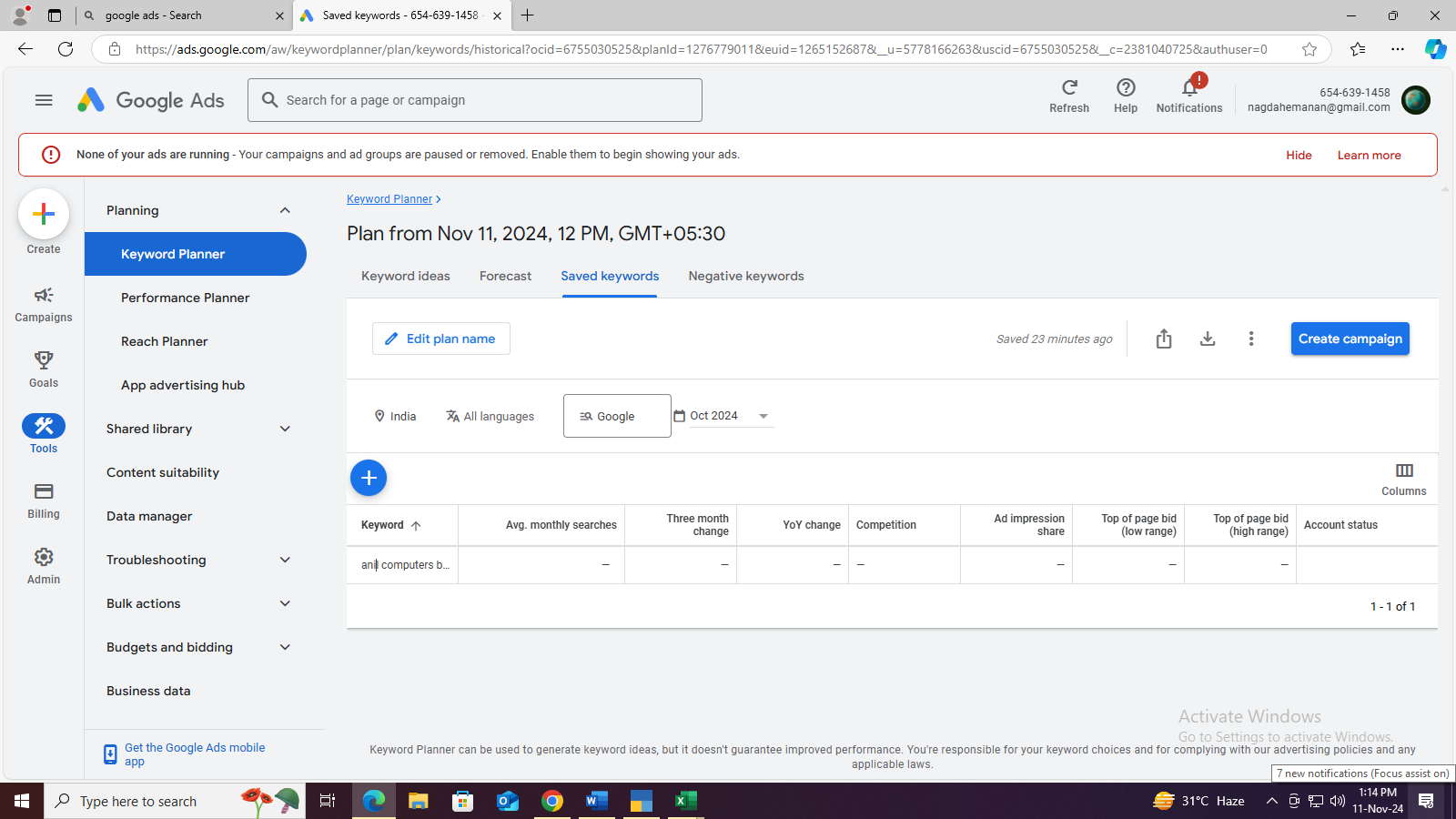The width and height of the screenshot is (1456, 819).
Task: Click the blue plus add keywords button
Action: [369, 478]
